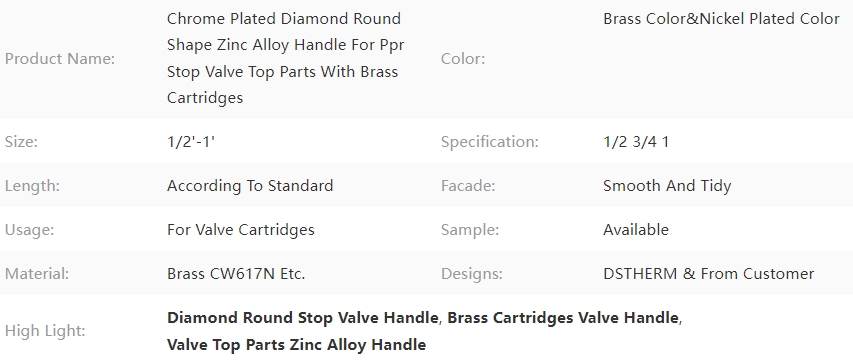This screenshot has width=853, height=361.
Task: Click the Diamond Round Stop Valve Handle link
Action: click(x=302, y=318)
